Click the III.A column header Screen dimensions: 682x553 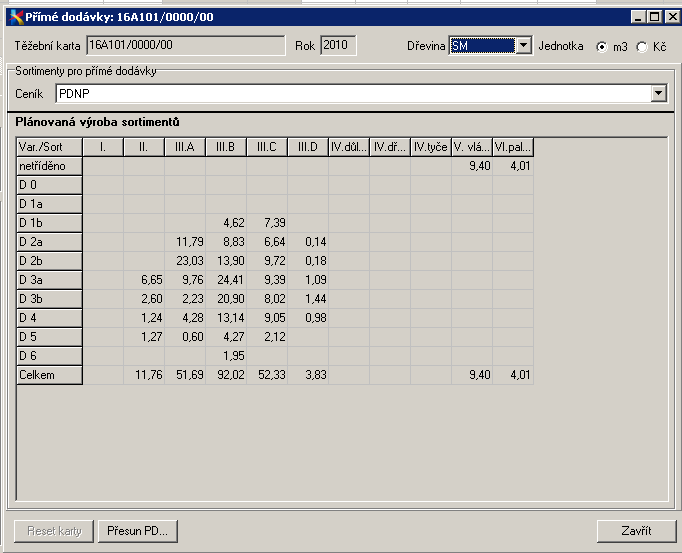[x=185, y=147]
